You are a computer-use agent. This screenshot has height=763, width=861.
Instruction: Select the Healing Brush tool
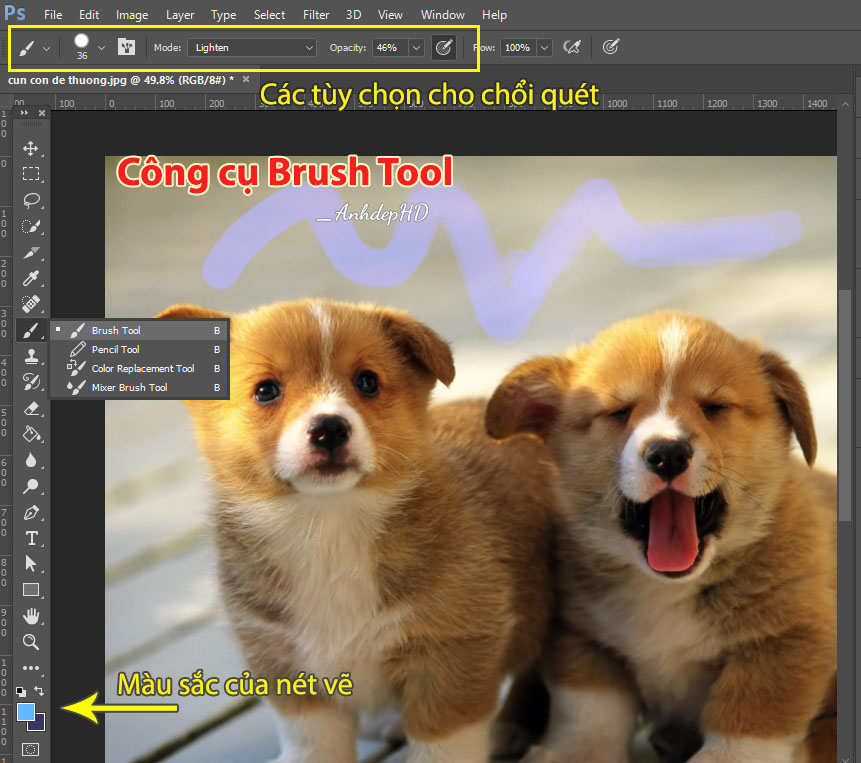point(31,304)
